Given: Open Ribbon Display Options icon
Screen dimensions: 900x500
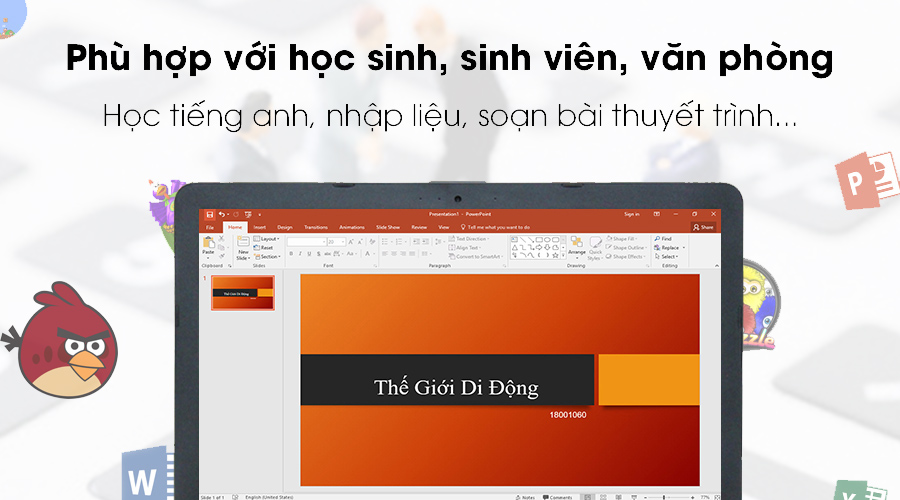Looking at the screenshot, I should coord(657,214).
